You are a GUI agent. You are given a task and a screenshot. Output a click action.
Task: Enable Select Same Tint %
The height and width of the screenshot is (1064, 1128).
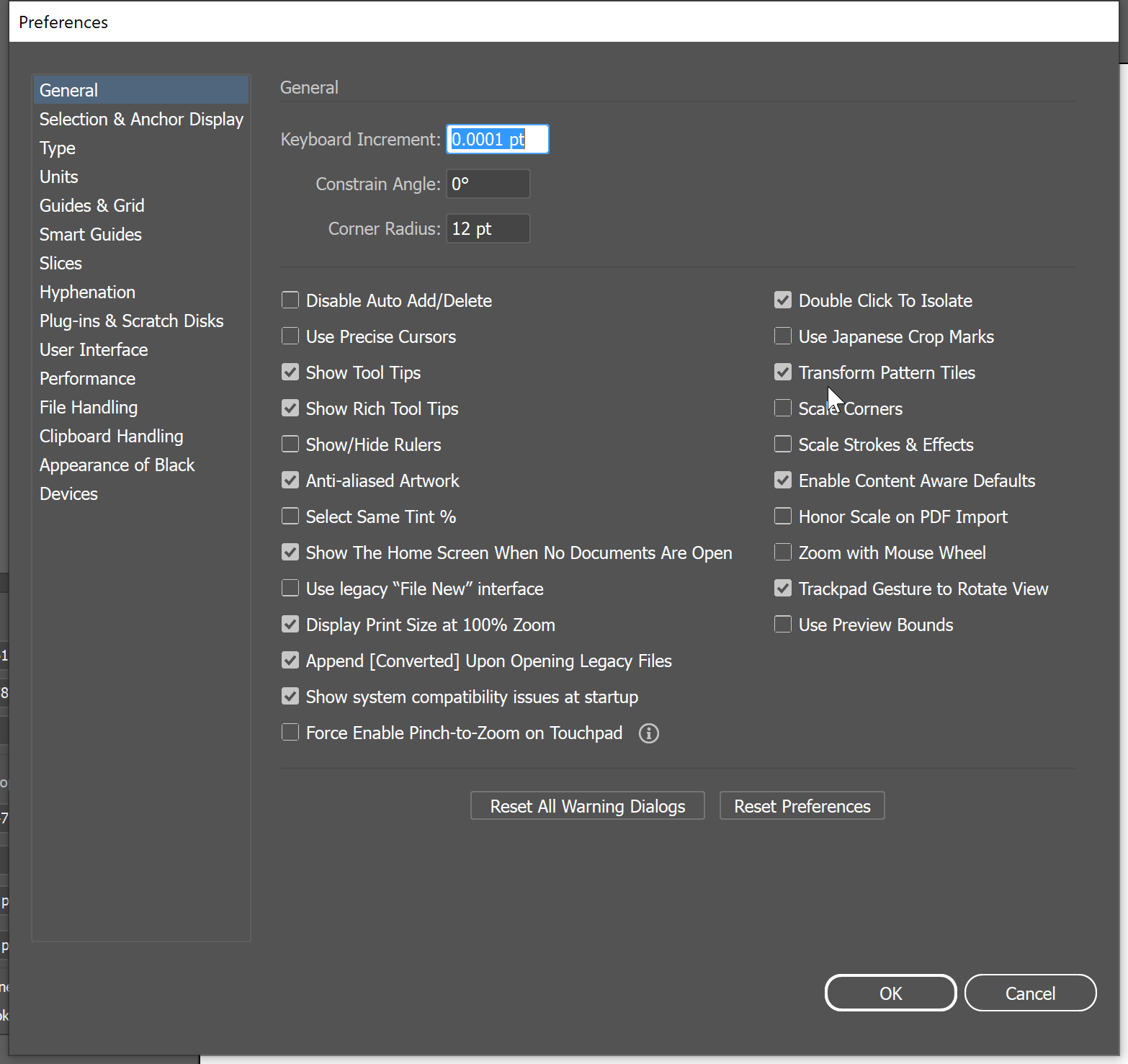pyautogui.click(x=290, y=516)
